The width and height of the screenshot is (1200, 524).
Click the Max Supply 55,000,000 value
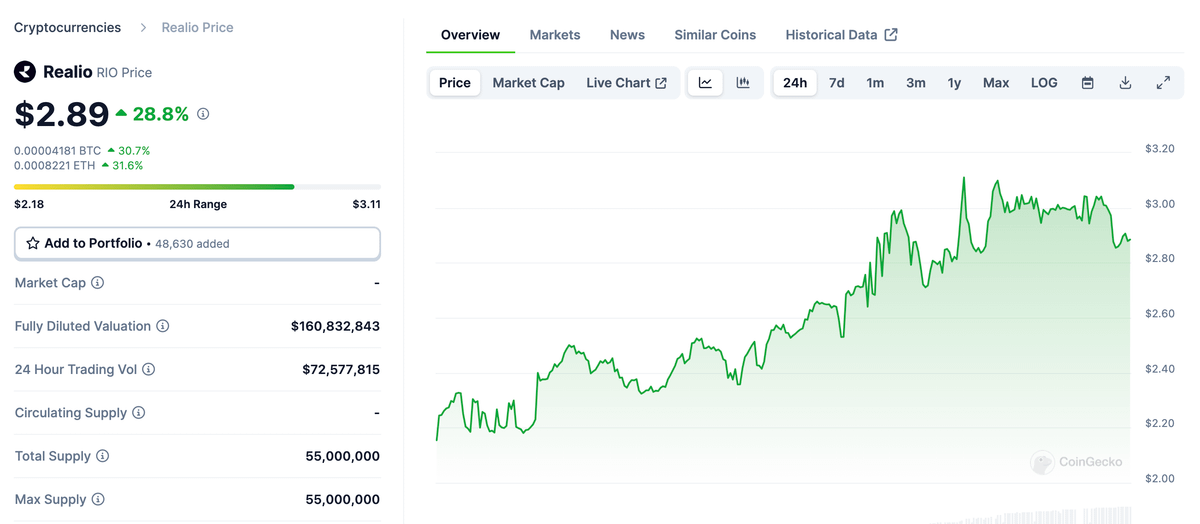click(342, 499)
